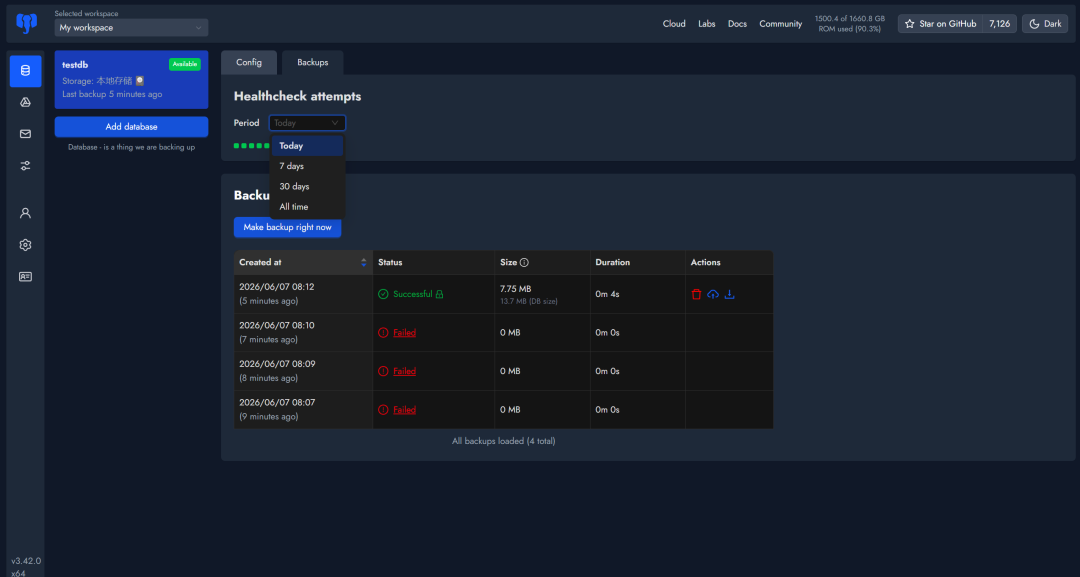Click Successful status text
Screen dimensions: 1080x577
pos(413,294)
